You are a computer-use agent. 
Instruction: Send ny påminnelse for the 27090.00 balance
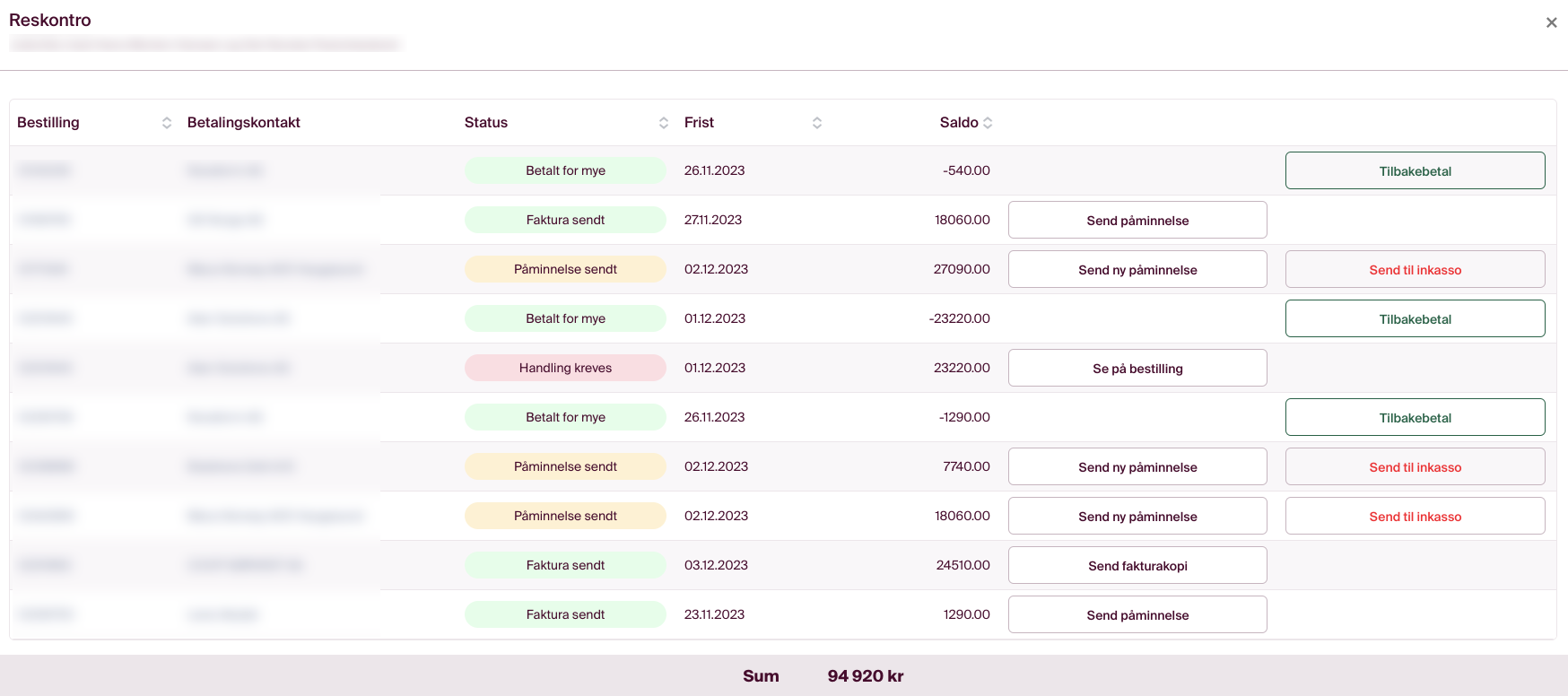1137,269
